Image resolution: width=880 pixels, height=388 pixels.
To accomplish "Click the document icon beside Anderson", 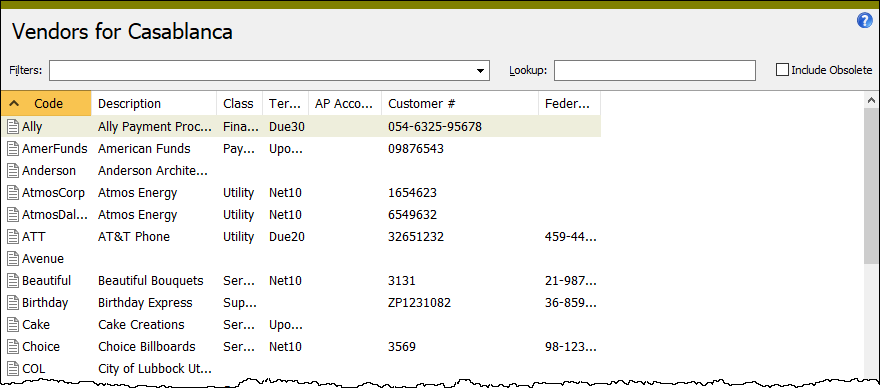I will coord(13,171).
